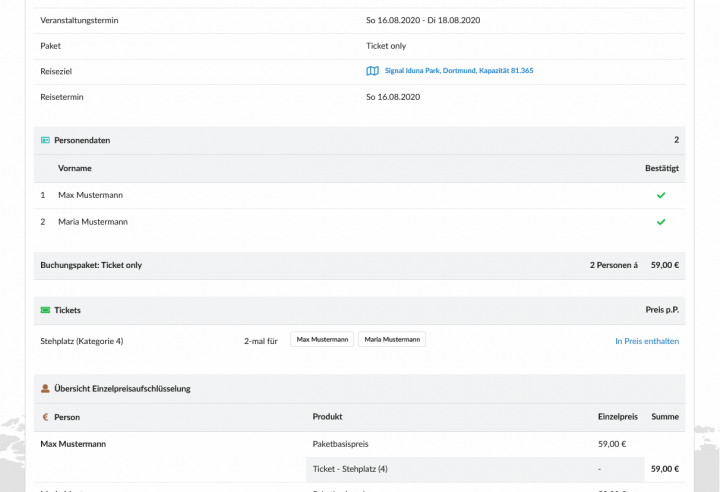Click the Produkt column header

328,417
